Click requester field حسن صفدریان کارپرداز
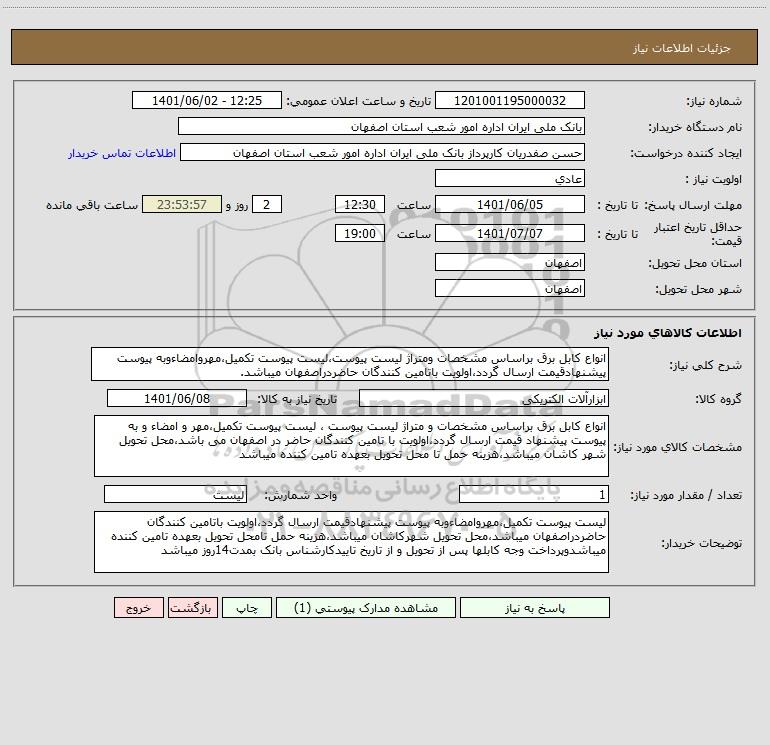Image resolution: width=770 pixels, height=745 pixels. 383,153
